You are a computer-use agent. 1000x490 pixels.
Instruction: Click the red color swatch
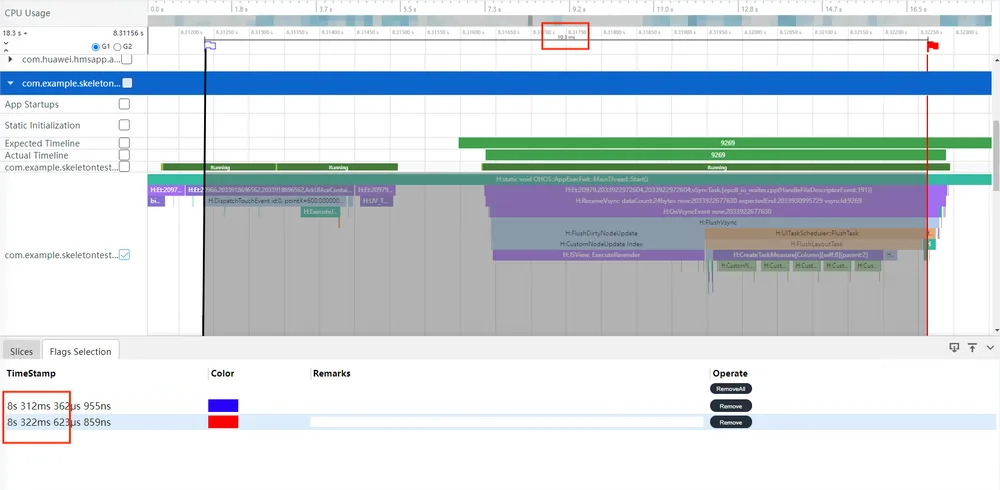(x=223, y=422)
